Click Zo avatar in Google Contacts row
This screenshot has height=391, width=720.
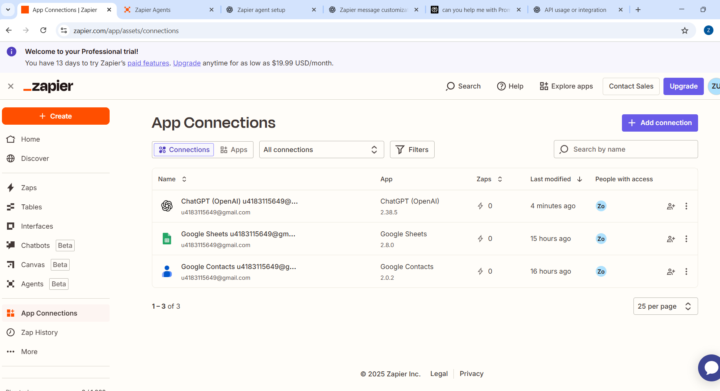point(601,271)
